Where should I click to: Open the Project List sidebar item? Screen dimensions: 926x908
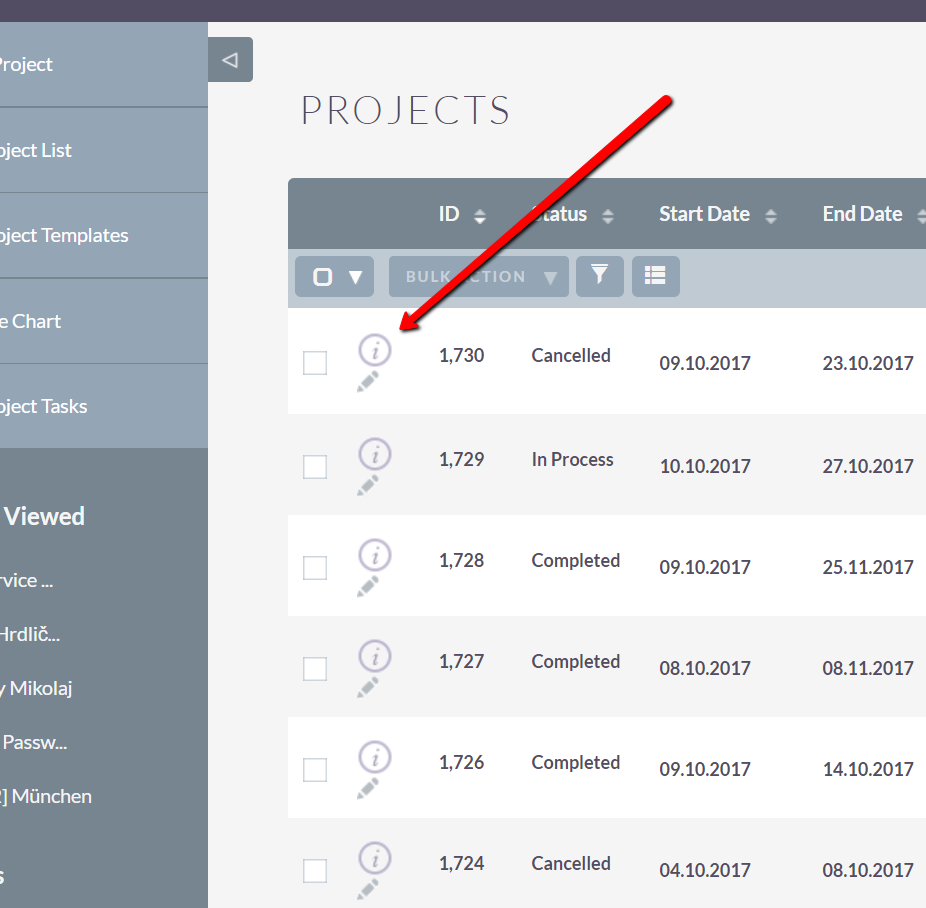point(104,150)
